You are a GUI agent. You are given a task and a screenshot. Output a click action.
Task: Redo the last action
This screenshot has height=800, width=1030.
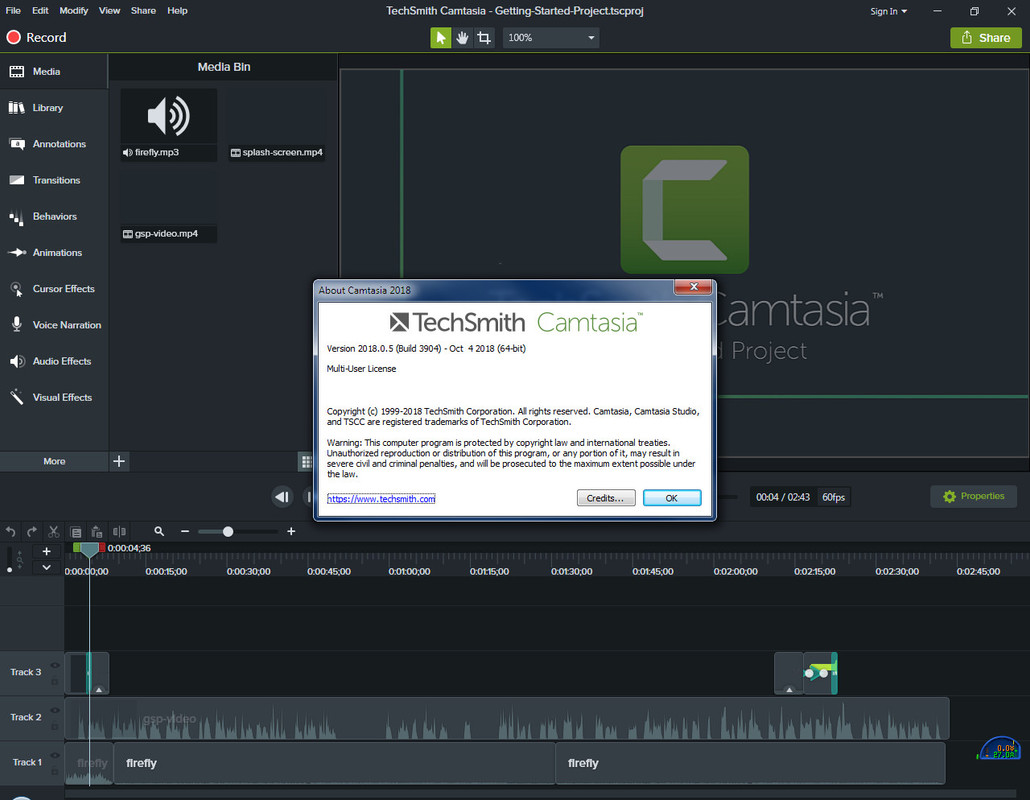point(32,531)
